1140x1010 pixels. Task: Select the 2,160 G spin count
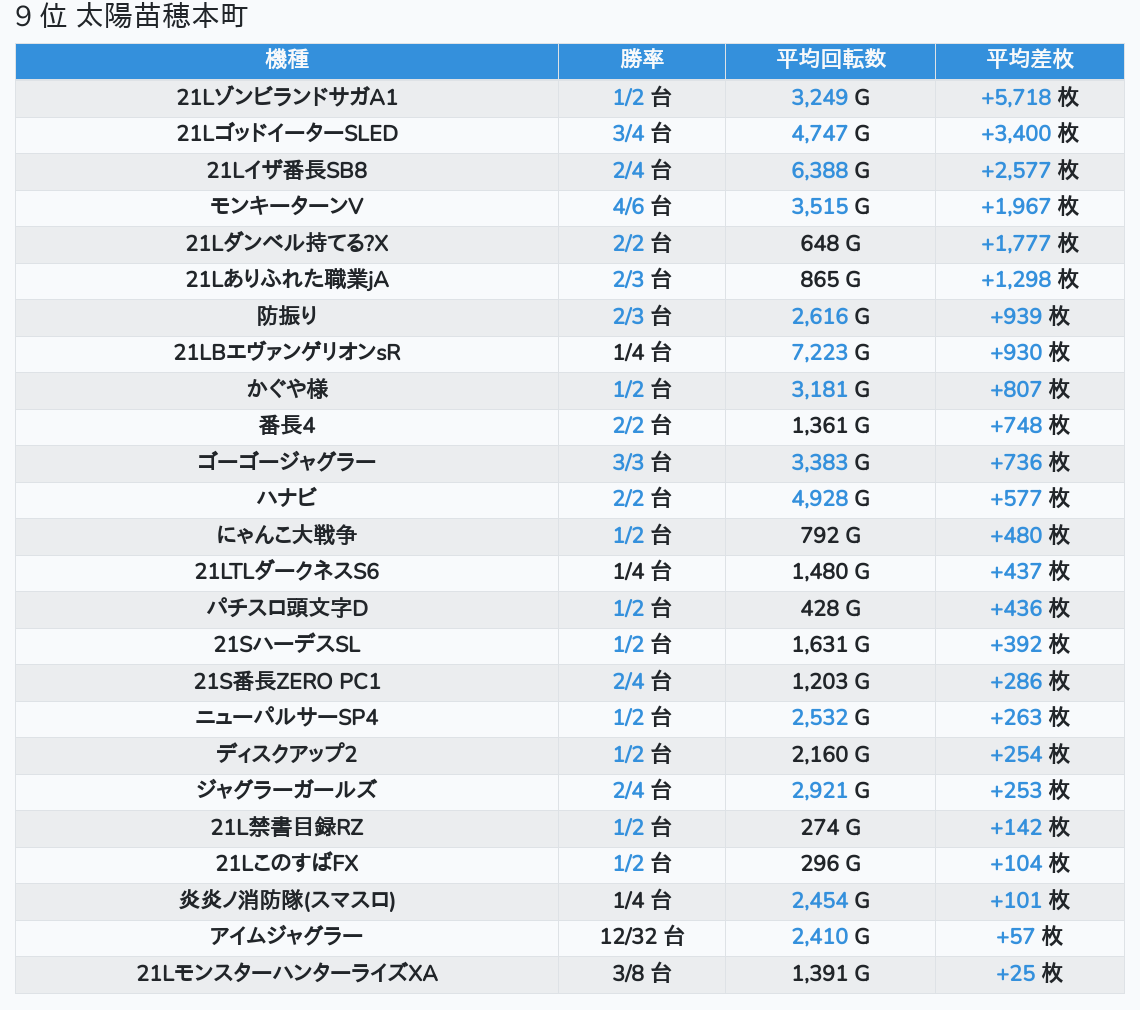[x=830, y=754]
